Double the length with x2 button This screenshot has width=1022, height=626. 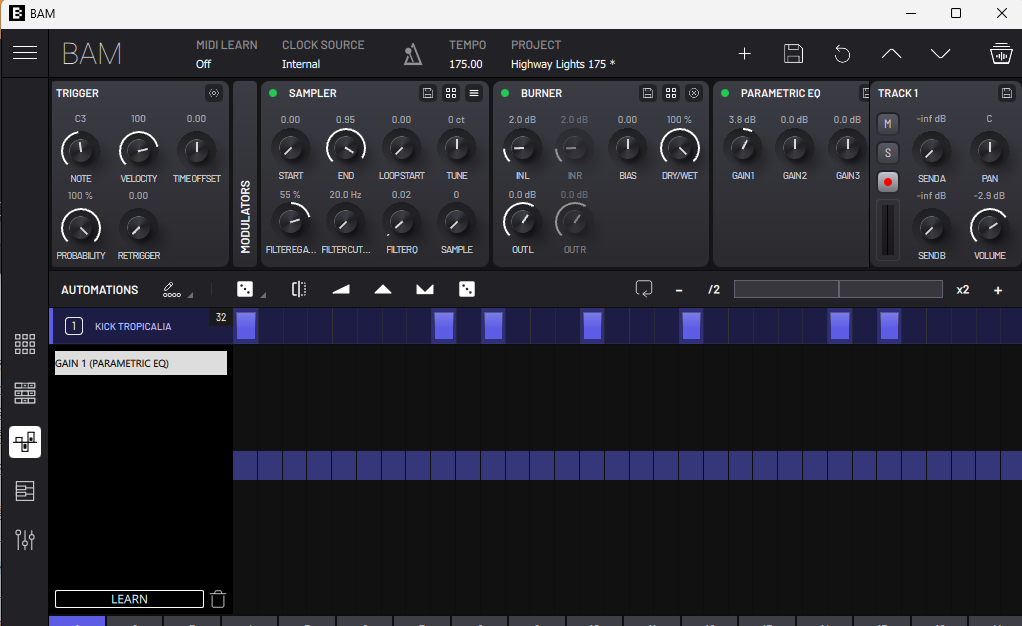(x=963, y=290)
